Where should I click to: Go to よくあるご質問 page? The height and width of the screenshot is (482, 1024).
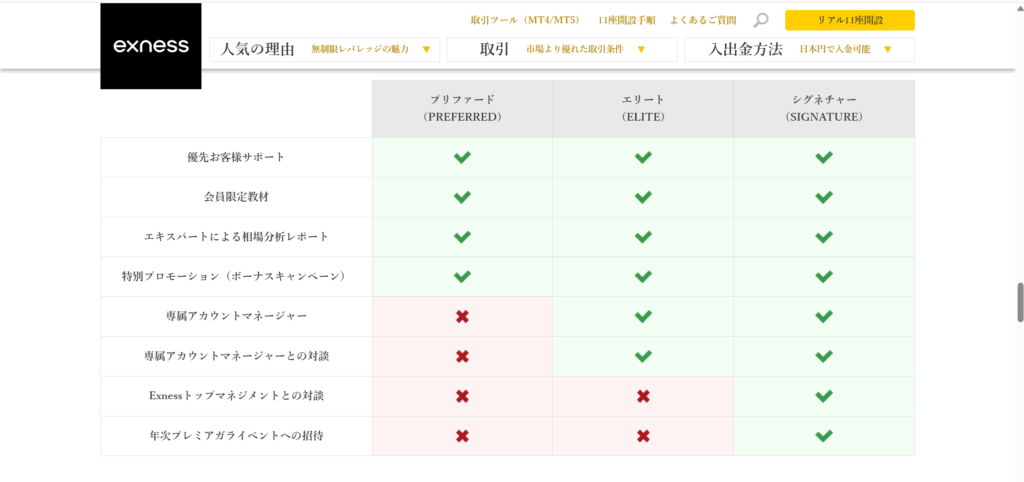703,20
